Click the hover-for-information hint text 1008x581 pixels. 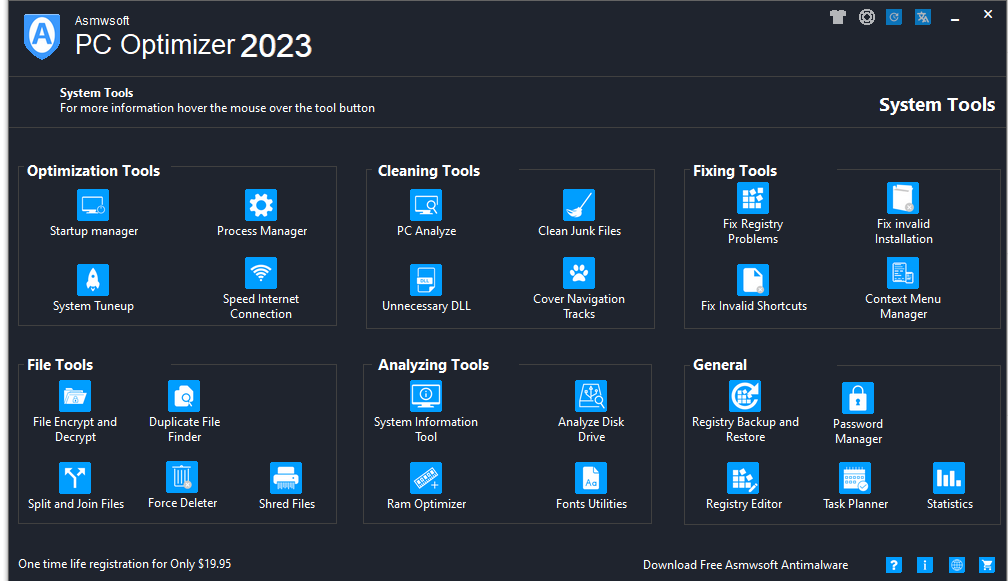[x=217, y=108]
